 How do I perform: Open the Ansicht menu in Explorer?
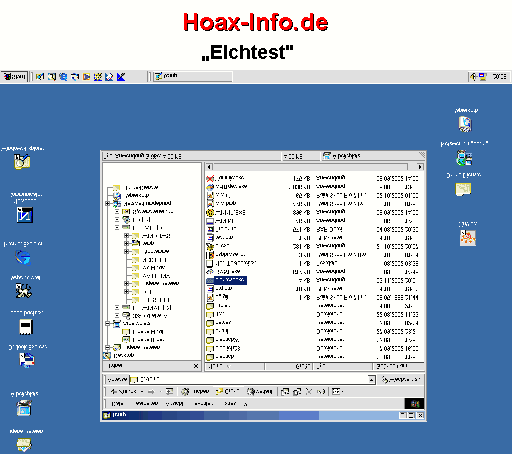pos(174,404)
